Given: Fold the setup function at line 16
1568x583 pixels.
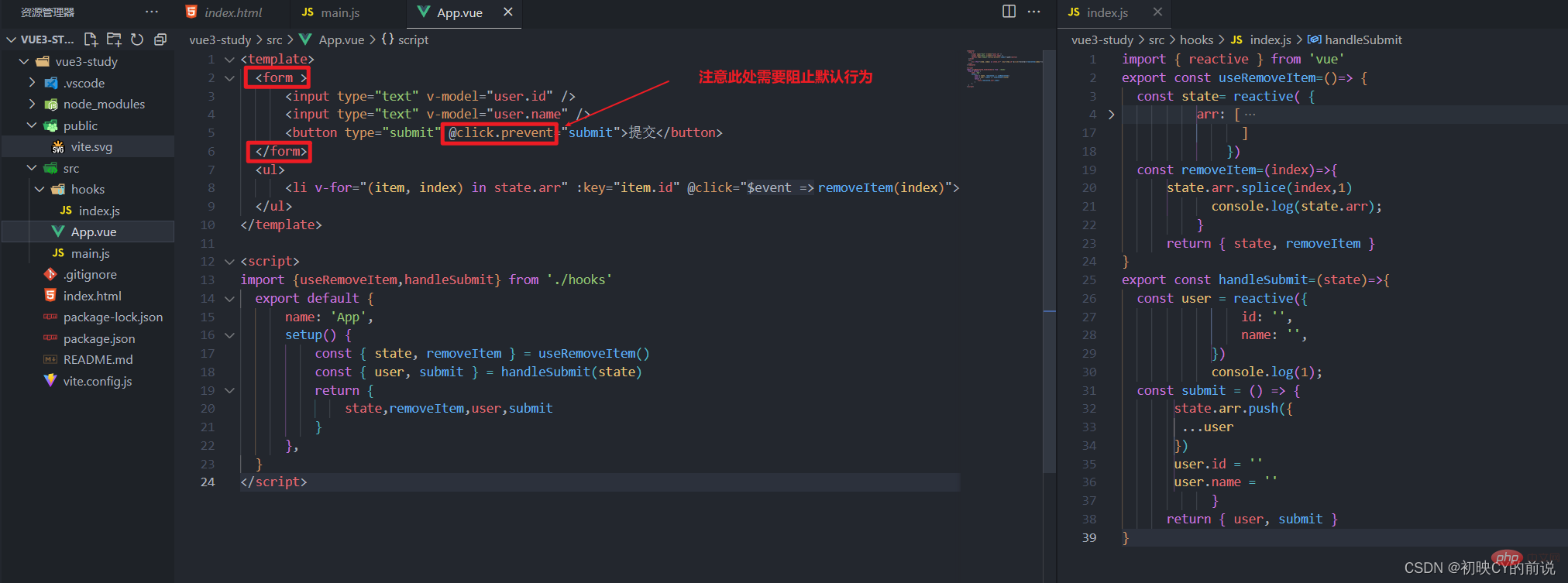Looking at the screenshot, I should point(229,335).
